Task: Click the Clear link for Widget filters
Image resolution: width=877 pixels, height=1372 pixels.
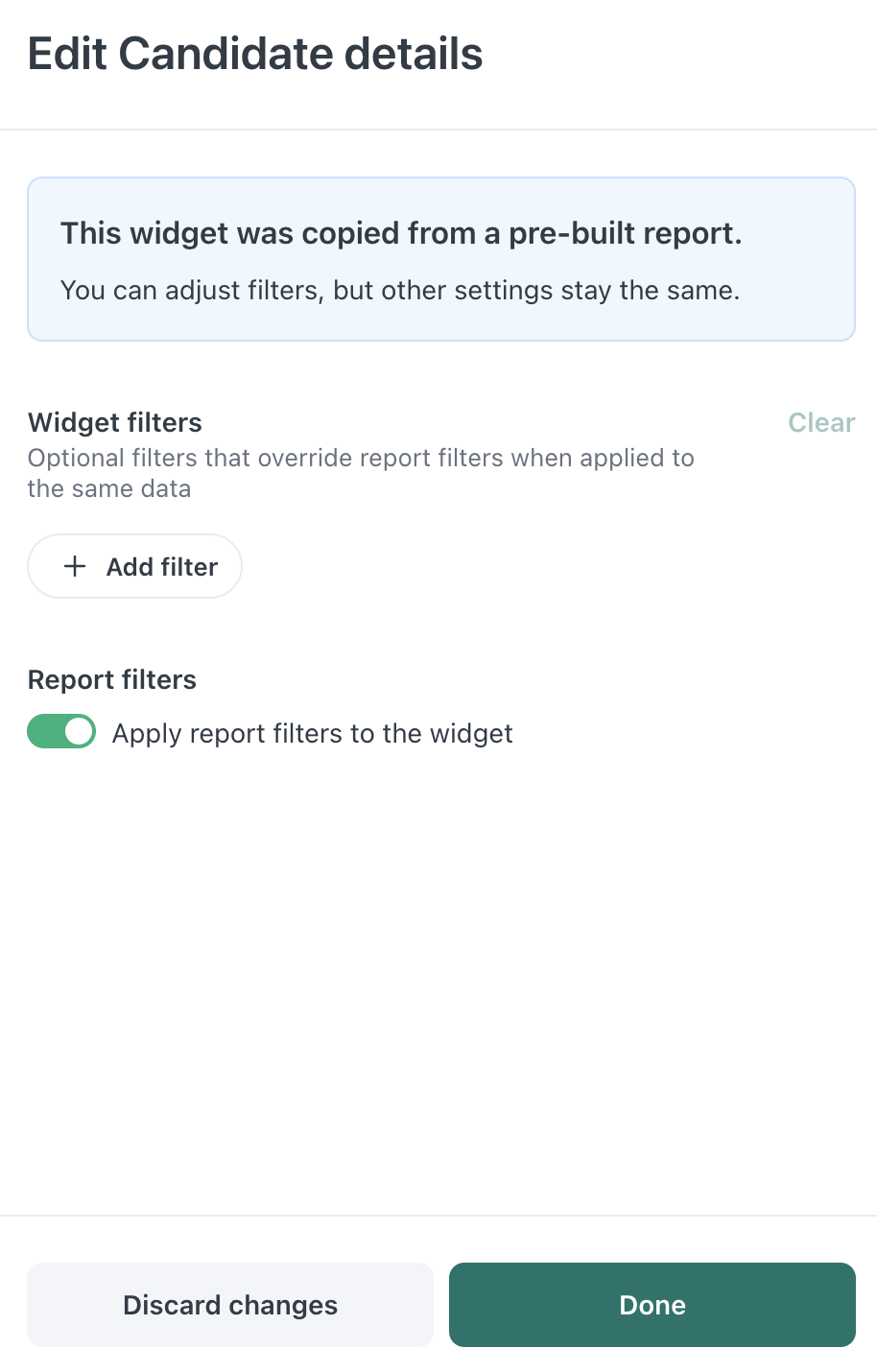Action: coord(820,422)
